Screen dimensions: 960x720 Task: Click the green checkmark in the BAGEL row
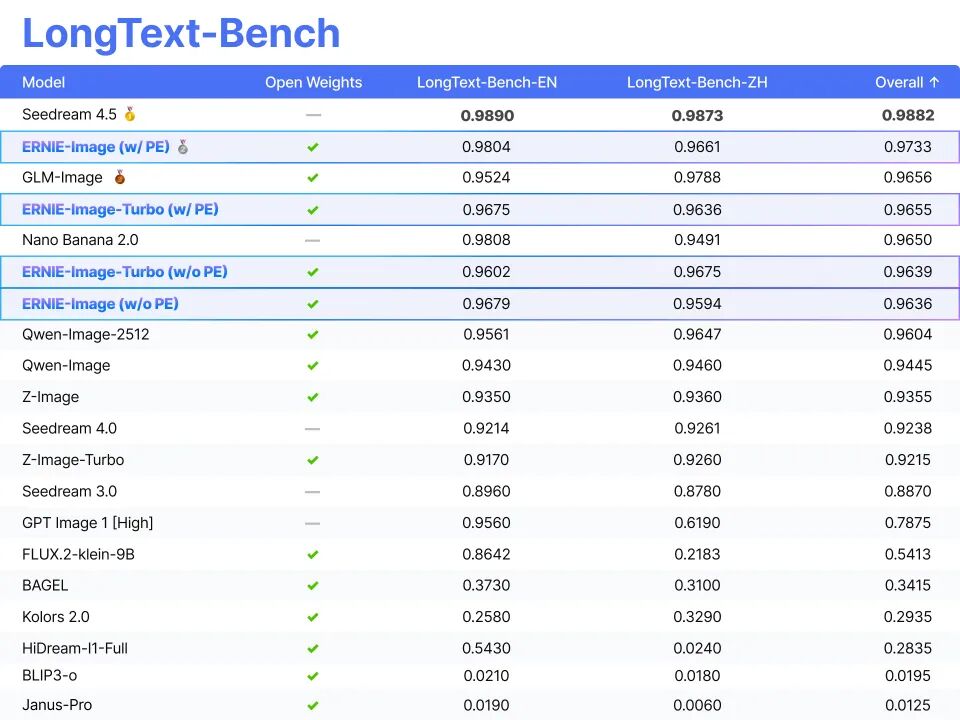[x=313, y=586]
